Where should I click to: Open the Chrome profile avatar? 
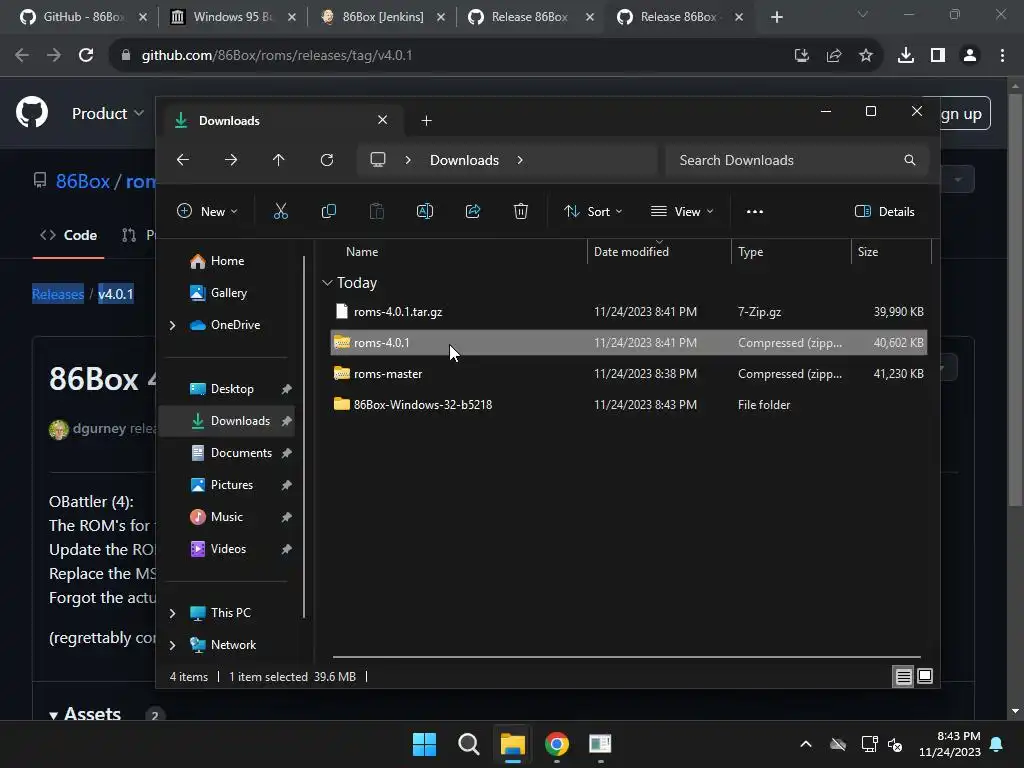(x=970, y=56)
